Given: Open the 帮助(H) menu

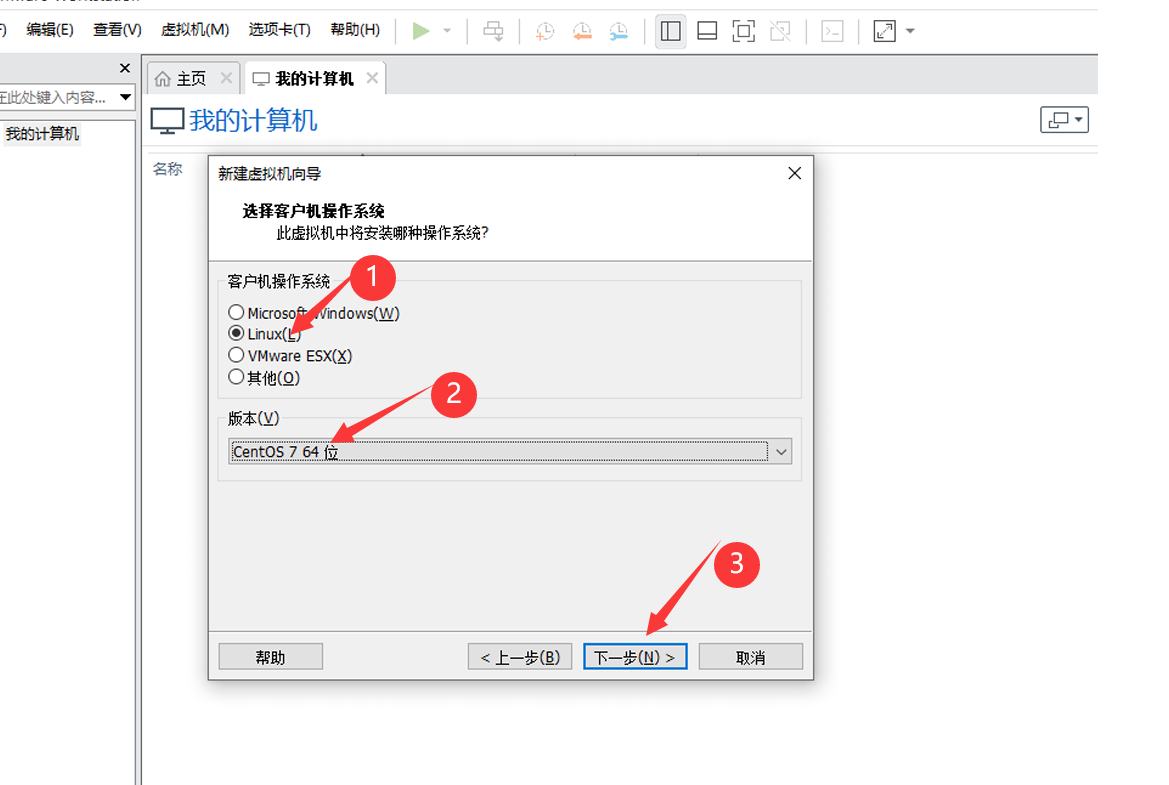Looking at the screenshot, I should point(355,30).
